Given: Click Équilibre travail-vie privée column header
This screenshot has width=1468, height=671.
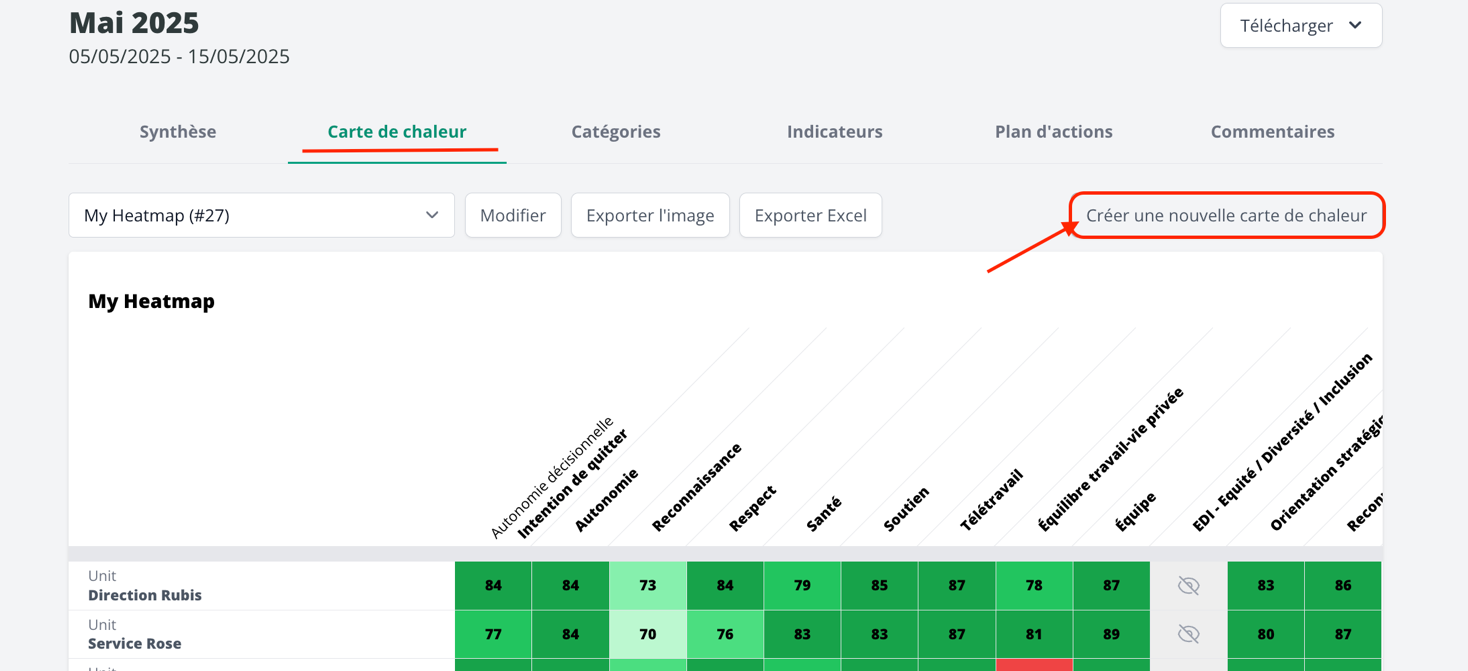Looking at the screenshot, I should point(1111,459).
